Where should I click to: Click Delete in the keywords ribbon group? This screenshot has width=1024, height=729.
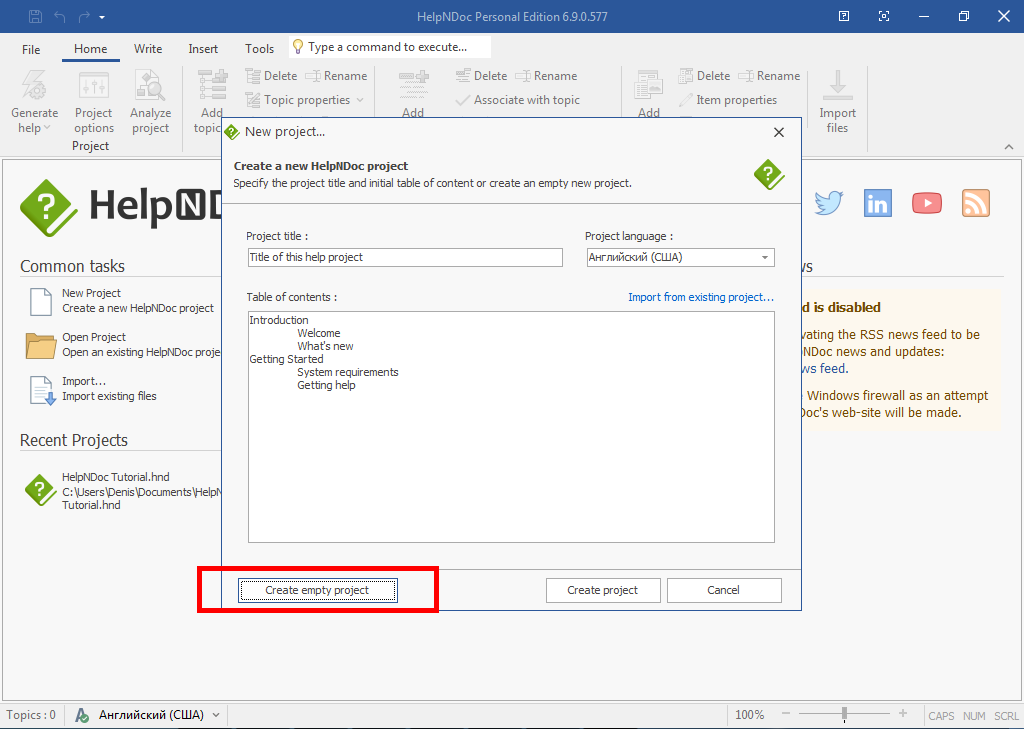click(482, 76)
